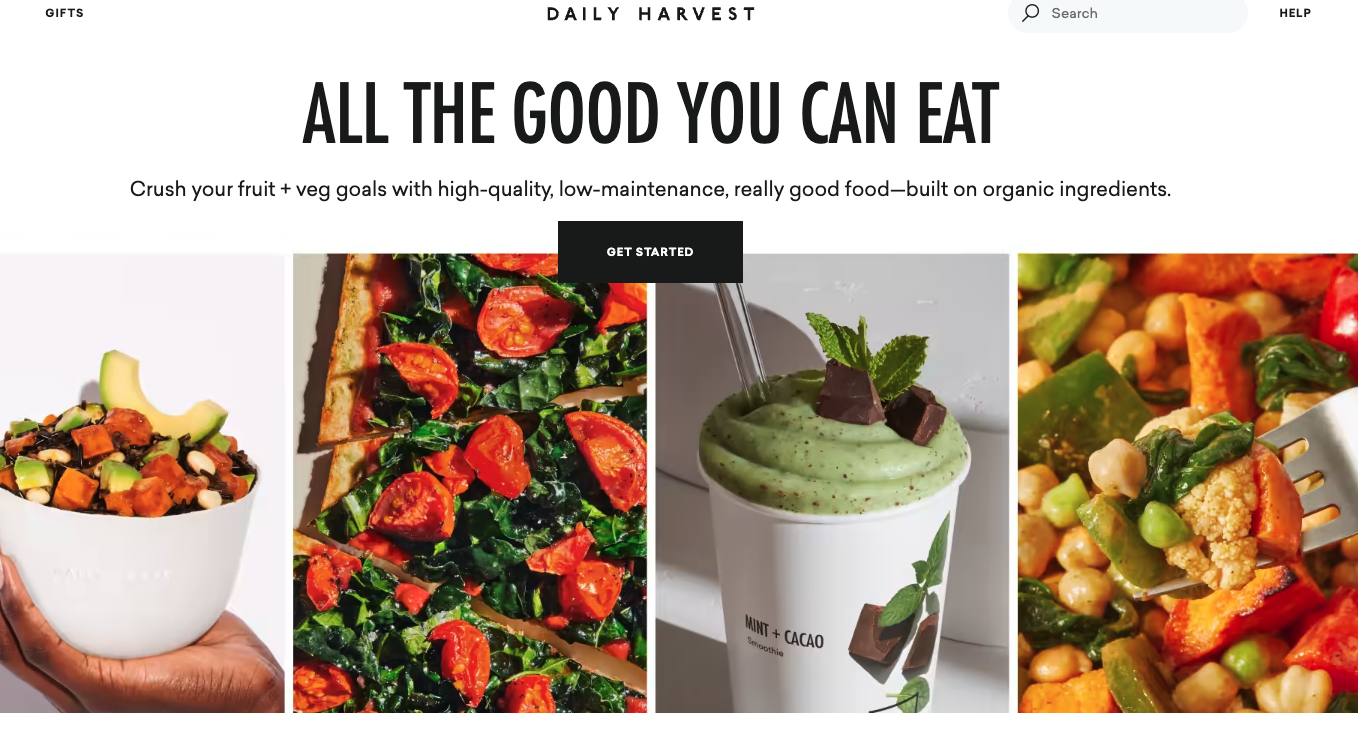Select the Mint + Cacao smoothie photo
Image resolution: width=1358 pixels, height=740 pixels.
tap(832, 483)
